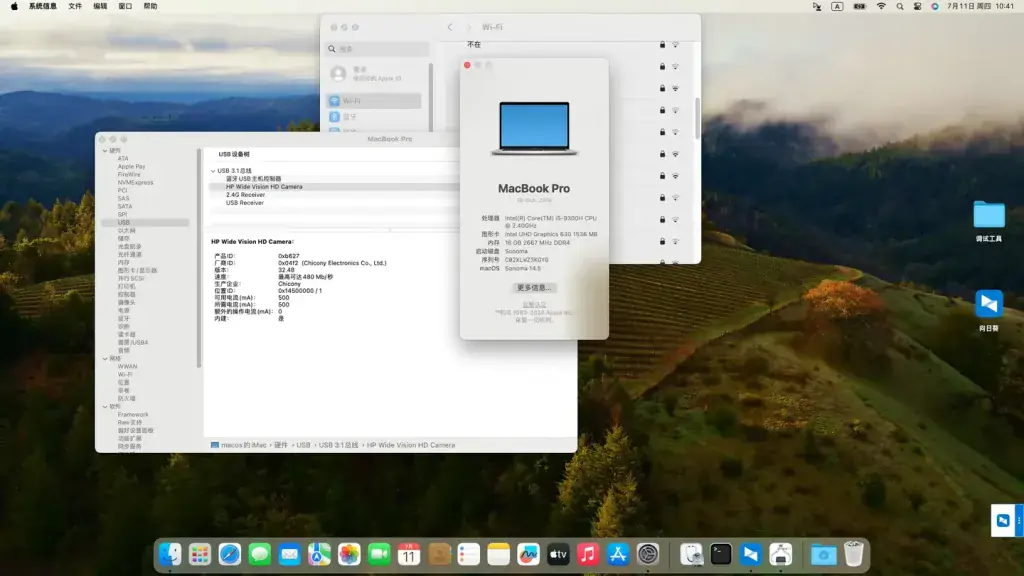This screenshot has width=1024, height=576.
Task: Go back in the Wi-Fi settings window
Action: tap(449, 27)
